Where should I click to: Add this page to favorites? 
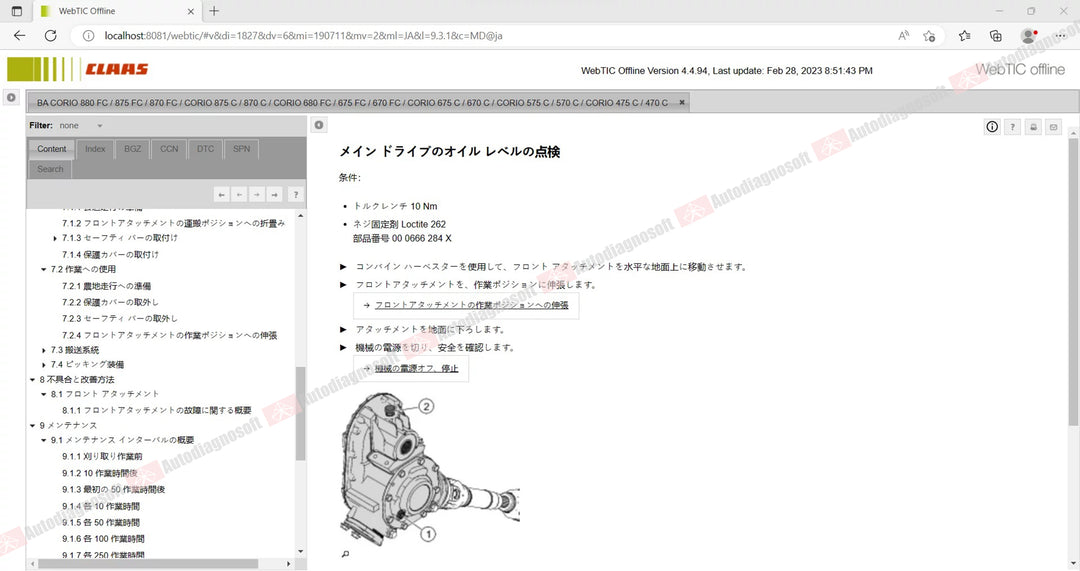[929, 36]
